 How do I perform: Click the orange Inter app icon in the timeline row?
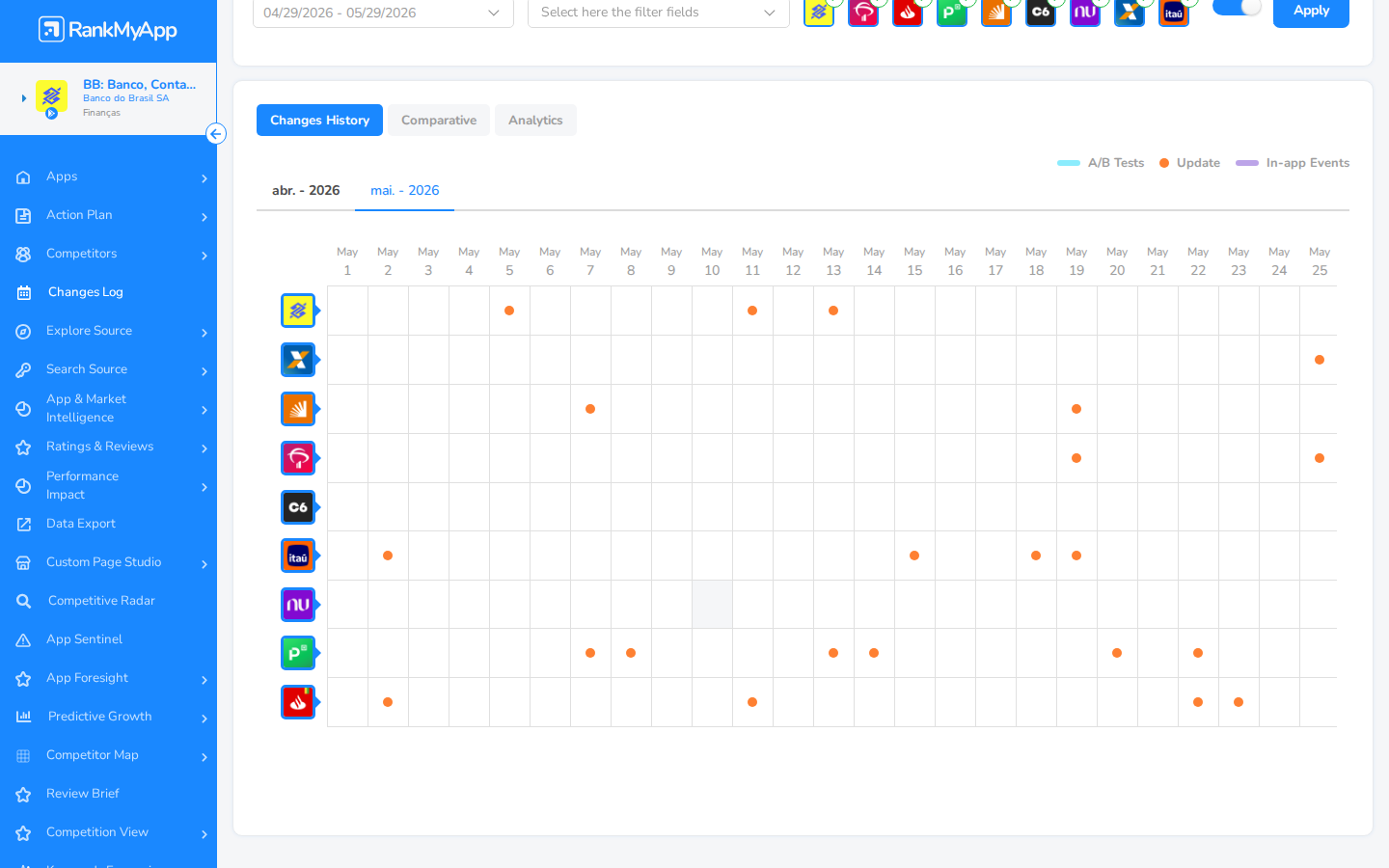(298, 409)
